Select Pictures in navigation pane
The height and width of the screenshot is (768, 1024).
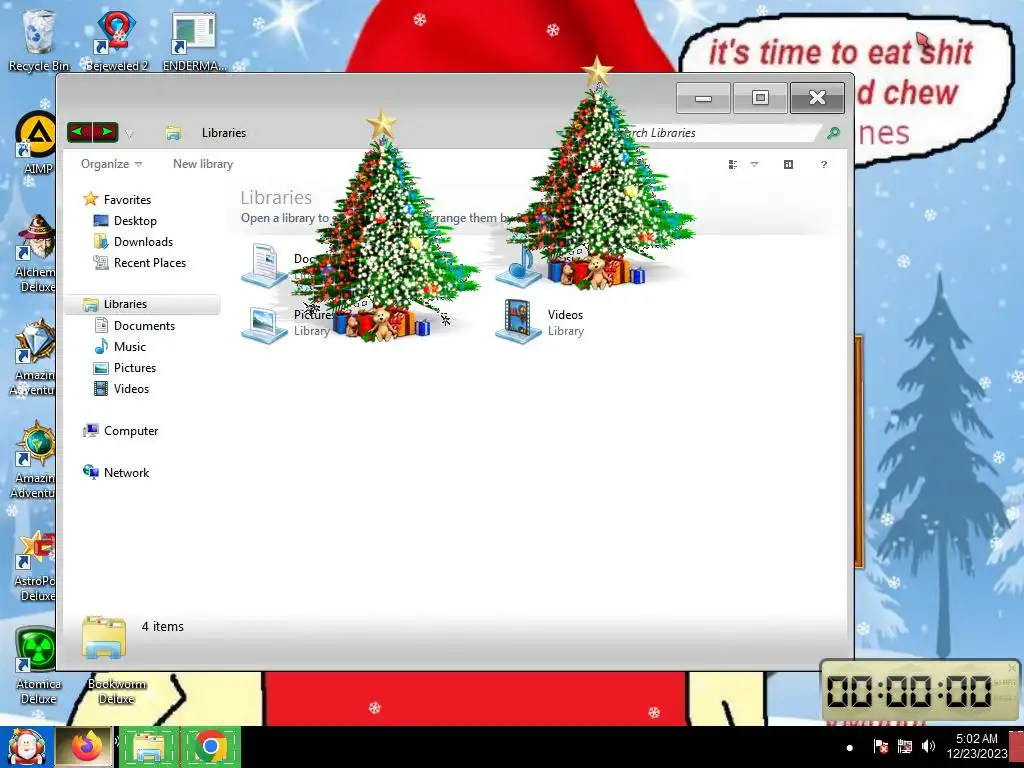coord(135,368)
